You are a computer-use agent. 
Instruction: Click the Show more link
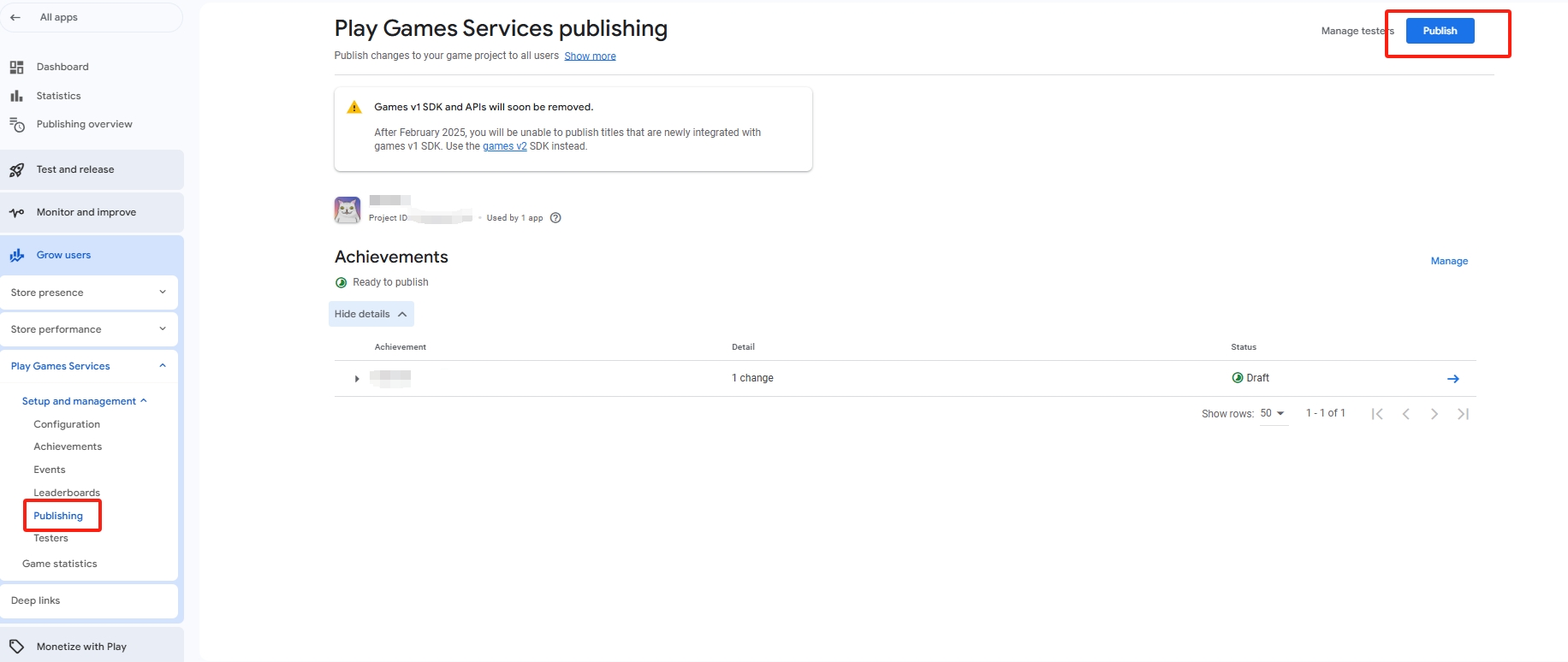[590, 56]
